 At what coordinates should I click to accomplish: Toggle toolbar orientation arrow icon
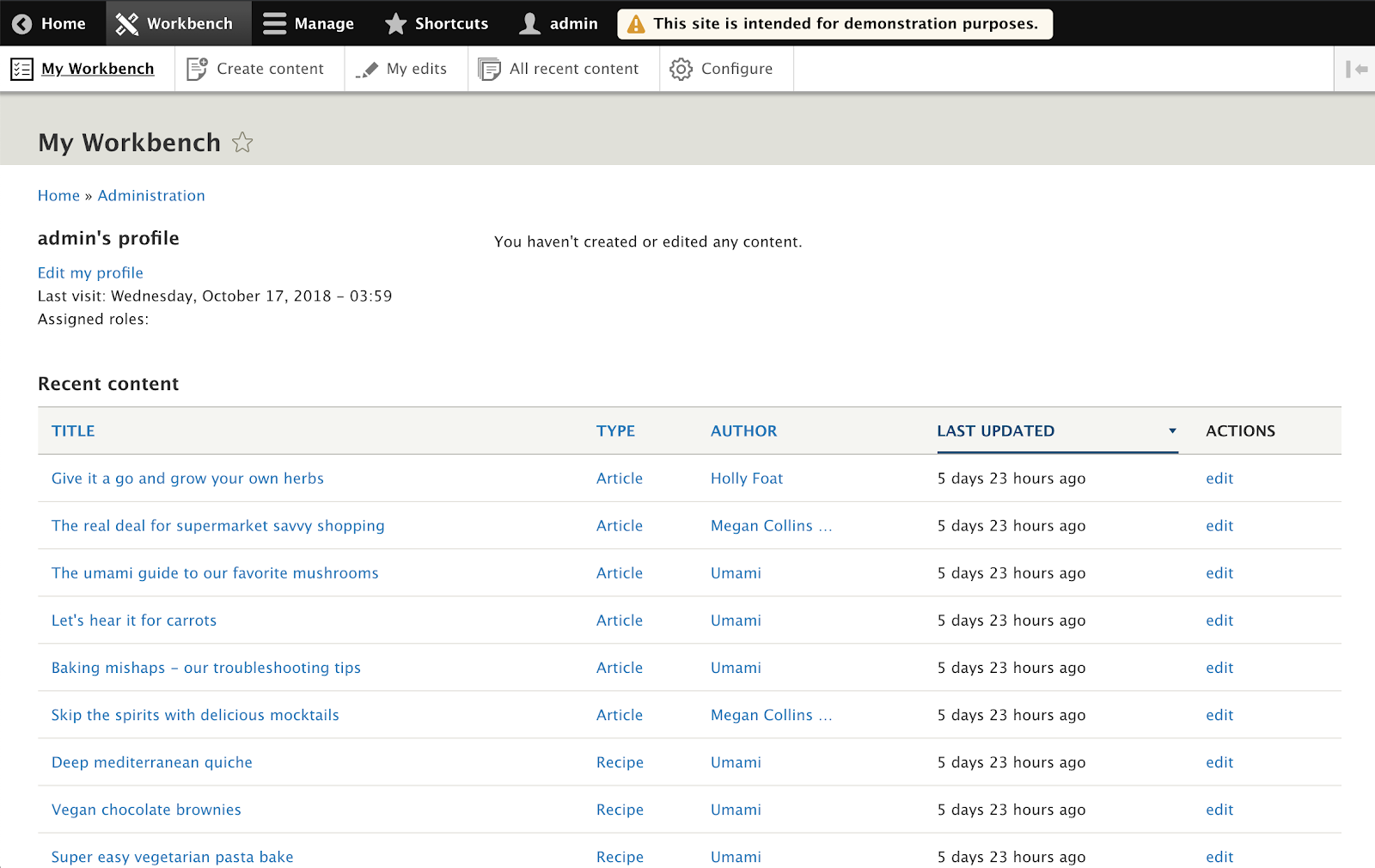1356,69
